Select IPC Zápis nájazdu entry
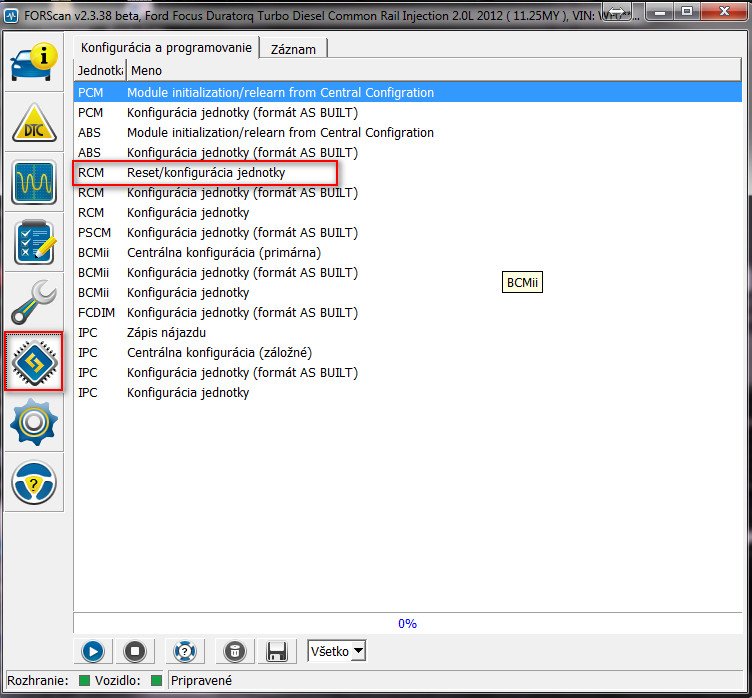This screenshot has width=752, height=698. point(180,333)
